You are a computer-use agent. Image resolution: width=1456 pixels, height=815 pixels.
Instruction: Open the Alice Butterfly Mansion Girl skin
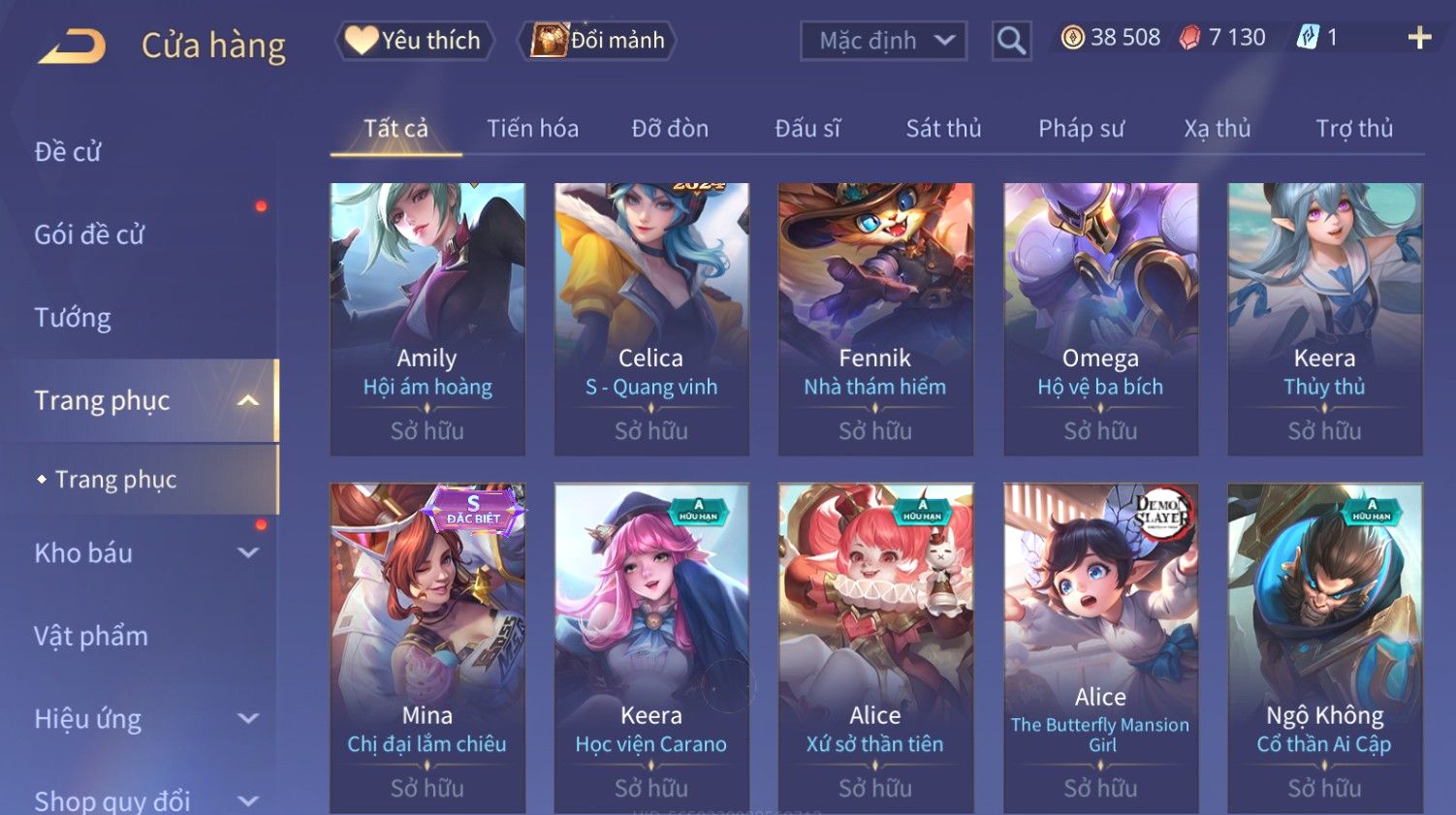[x=1100, y=647]
